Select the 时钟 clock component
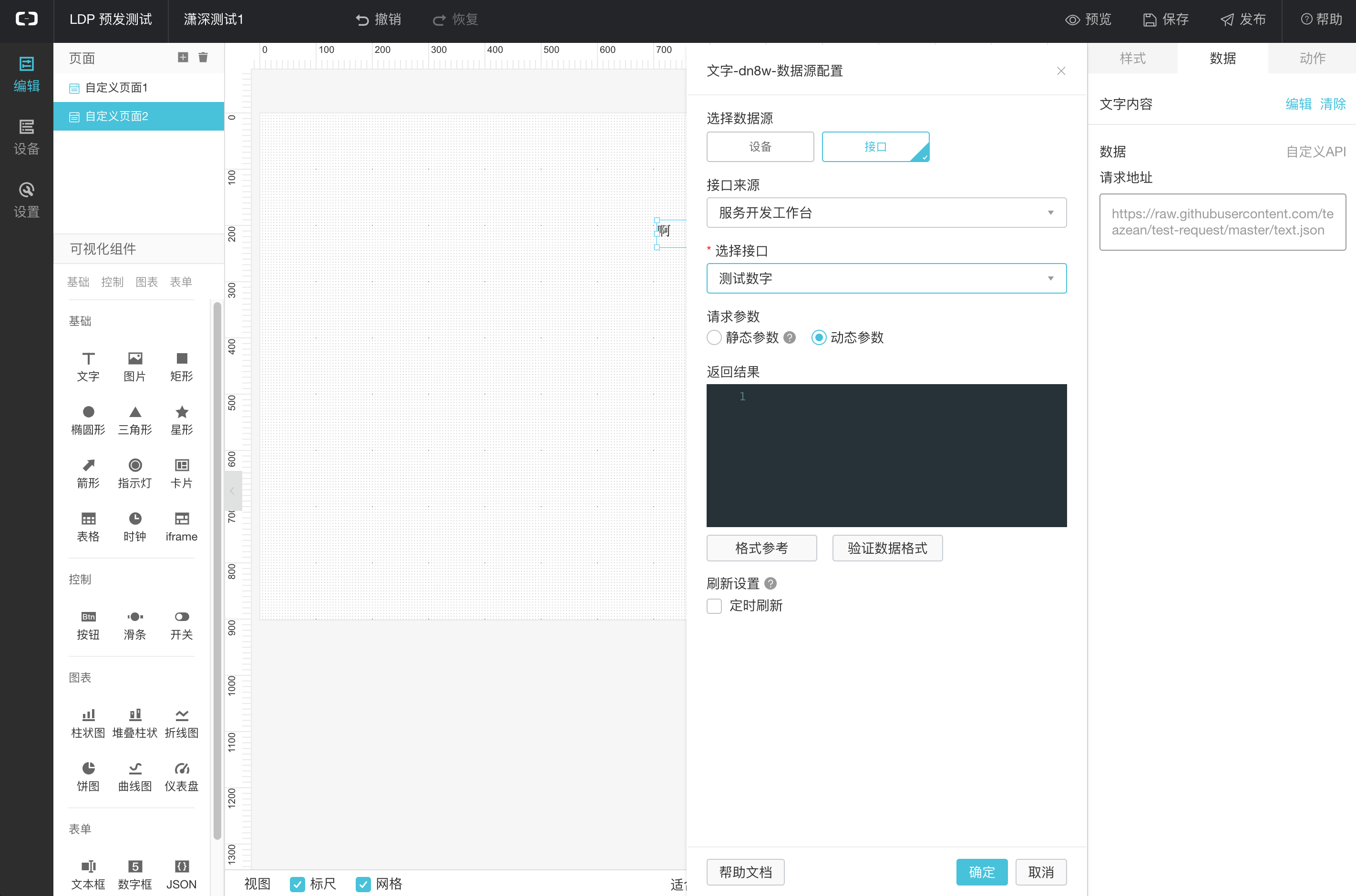1356x896 pixels. point(135,526)
